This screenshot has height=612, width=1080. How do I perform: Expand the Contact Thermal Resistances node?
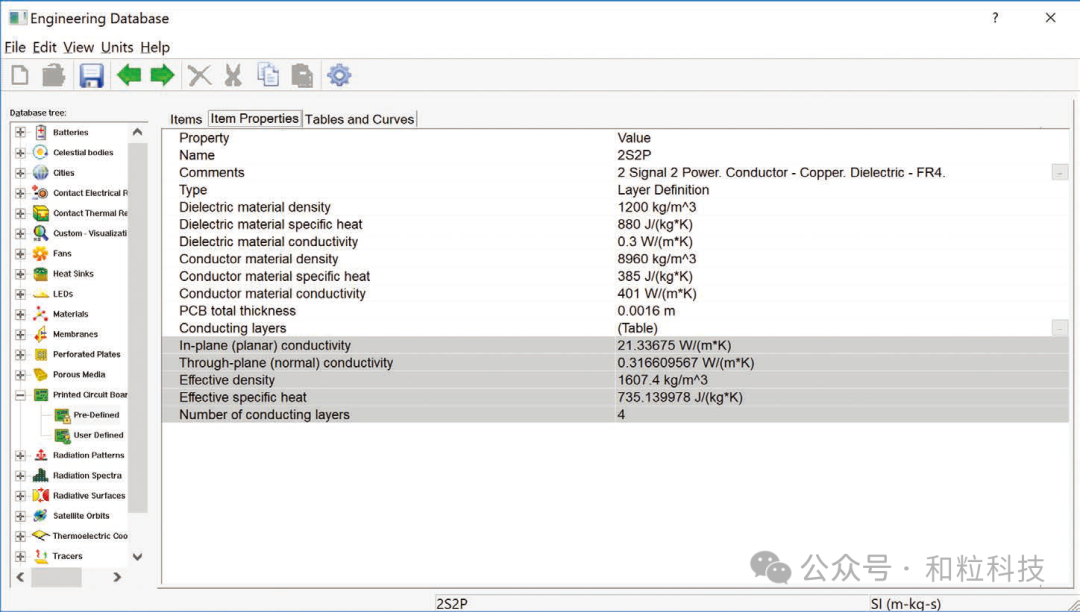point(20,213)
